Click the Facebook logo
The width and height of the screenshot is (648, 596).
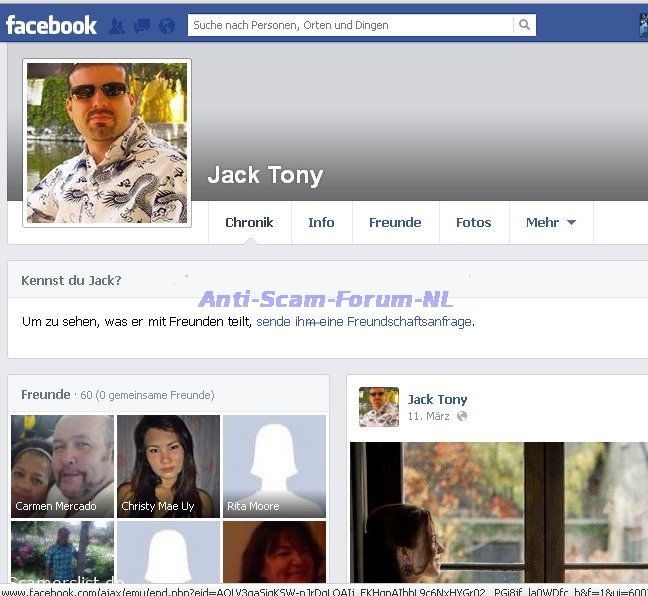pyautogui.click(x=51, y=25)
